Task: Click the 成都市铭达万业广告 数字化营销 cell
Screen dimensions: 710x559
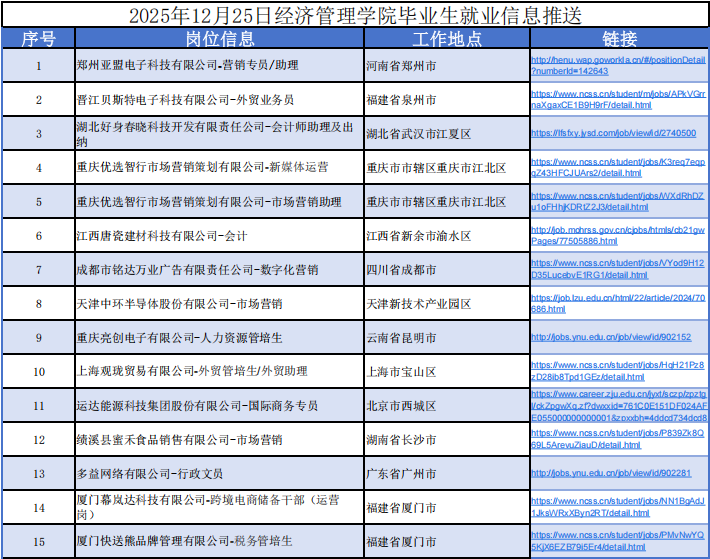Action: (x=197, y=270)
